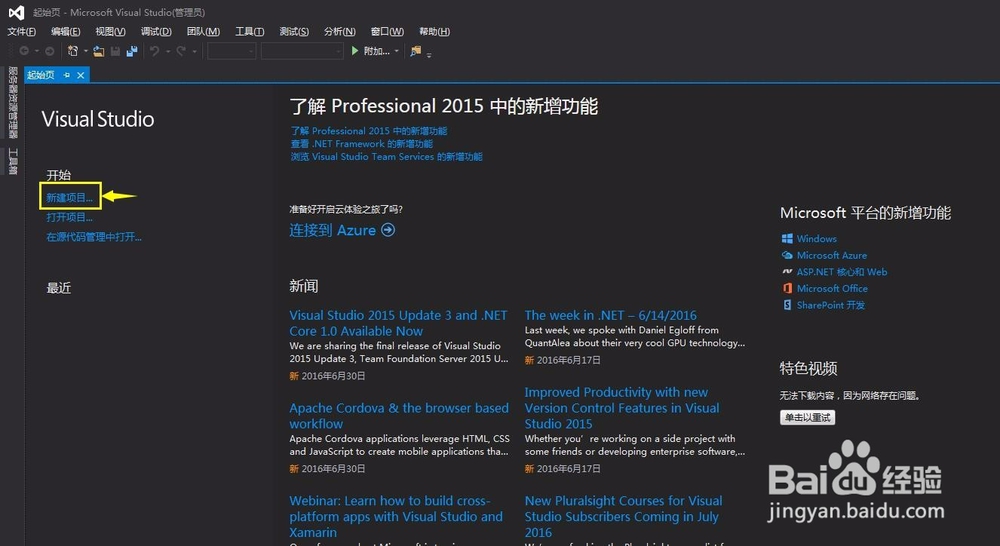Click the Visual Studio logo in title bar

point(17,12)
